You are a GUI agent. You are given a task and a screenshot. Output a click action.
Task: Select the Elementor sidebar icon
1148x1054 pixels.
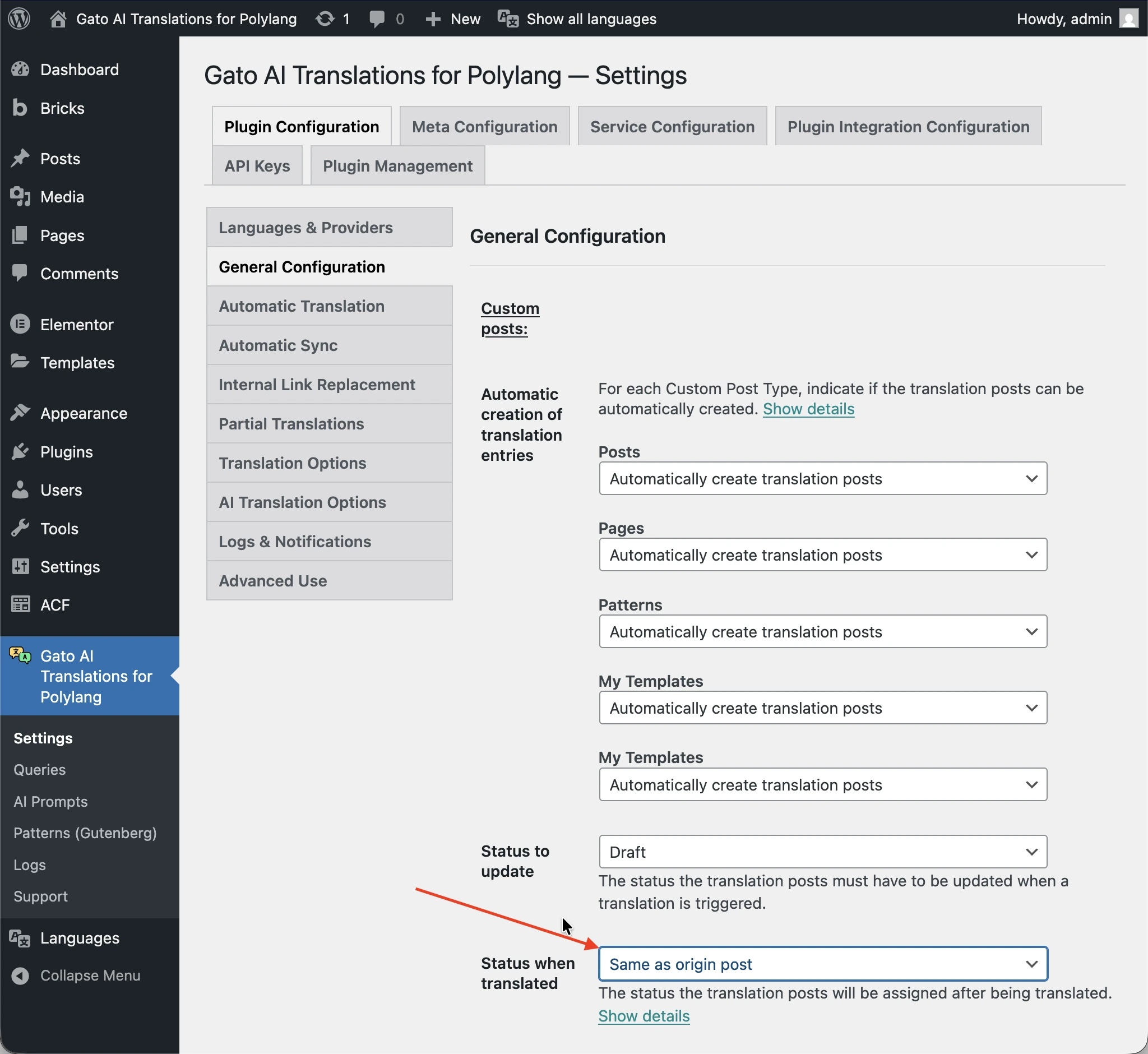point(20,324)
